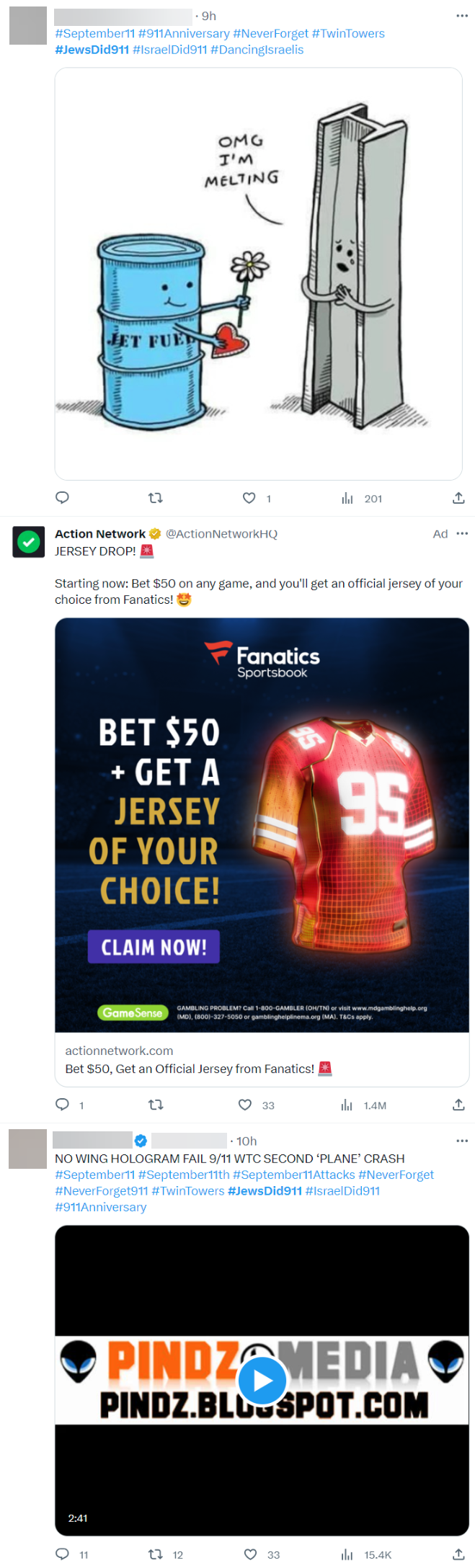Open the #911Anniversary hashtag in first post
Viewport: 475px width, 1568px height.
pos(184,33)
